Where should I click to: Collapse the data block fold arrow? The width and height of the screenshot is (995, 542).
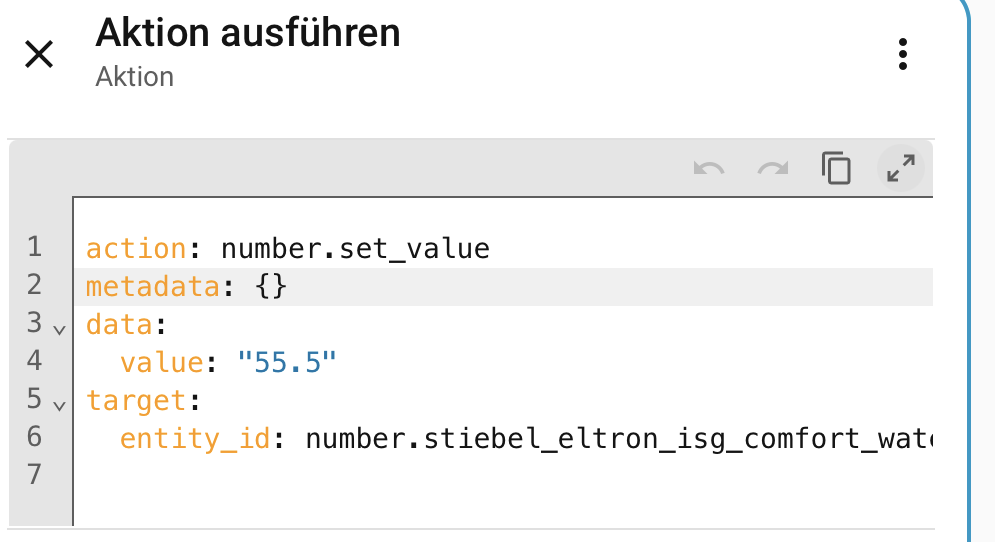point(59,328)
